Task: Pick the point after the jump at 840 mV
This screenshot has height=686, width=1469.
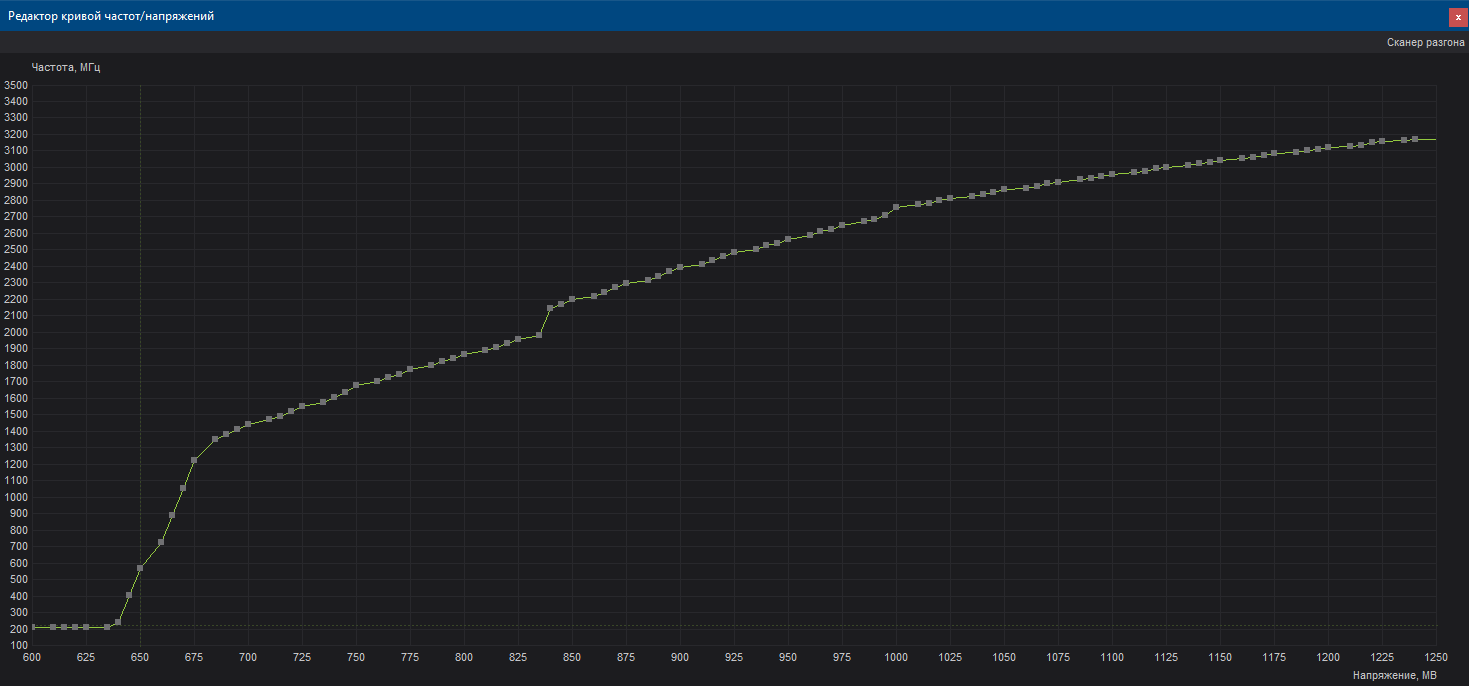Action: point(550,308)
